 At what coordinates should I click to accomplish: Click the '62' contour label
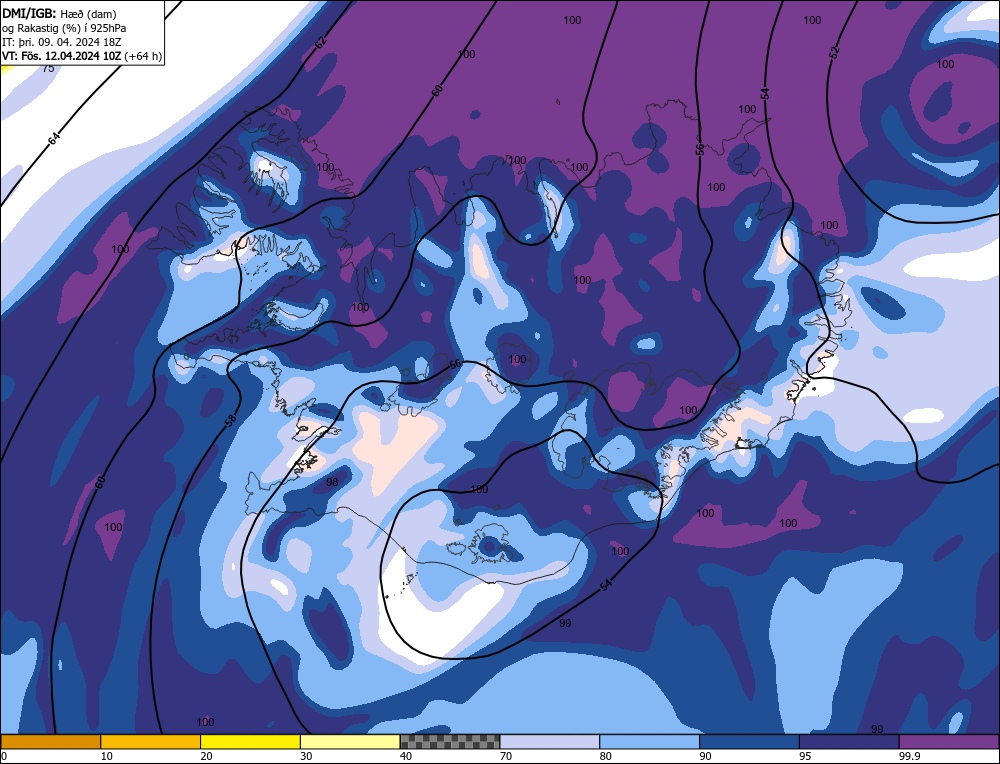[x=320, y=43]
